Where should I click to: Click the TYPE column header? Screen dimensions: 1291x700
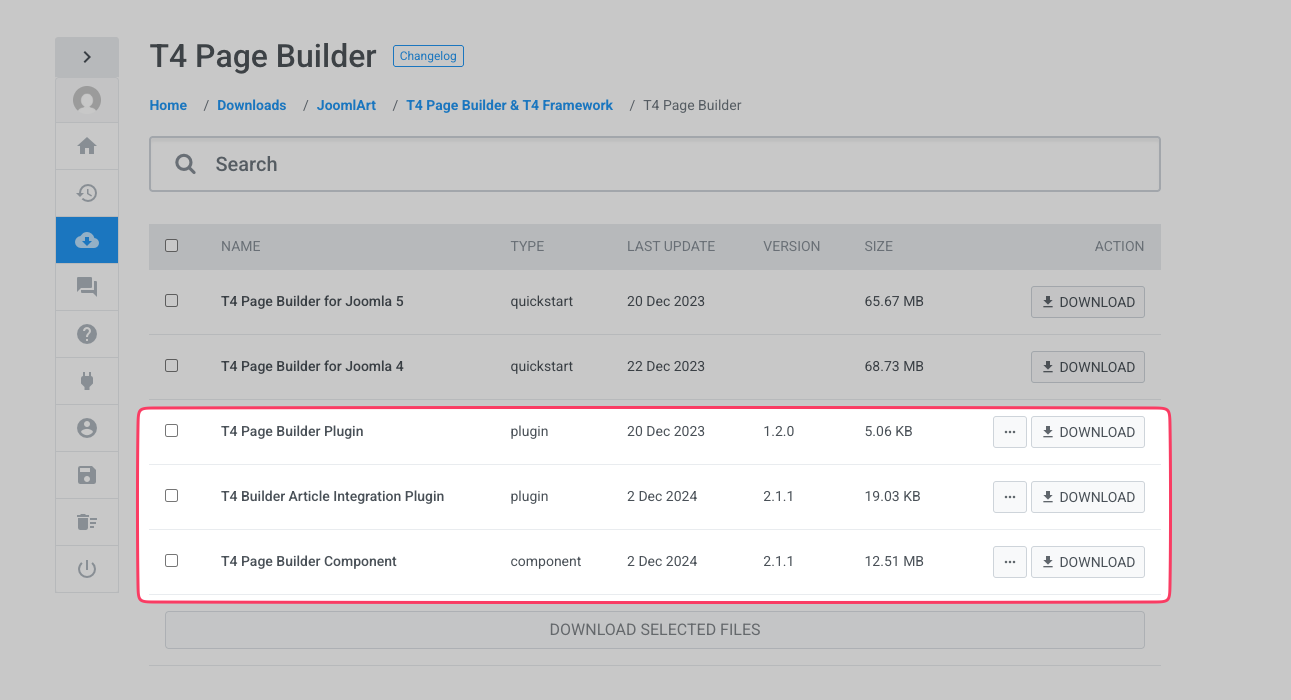527,246
